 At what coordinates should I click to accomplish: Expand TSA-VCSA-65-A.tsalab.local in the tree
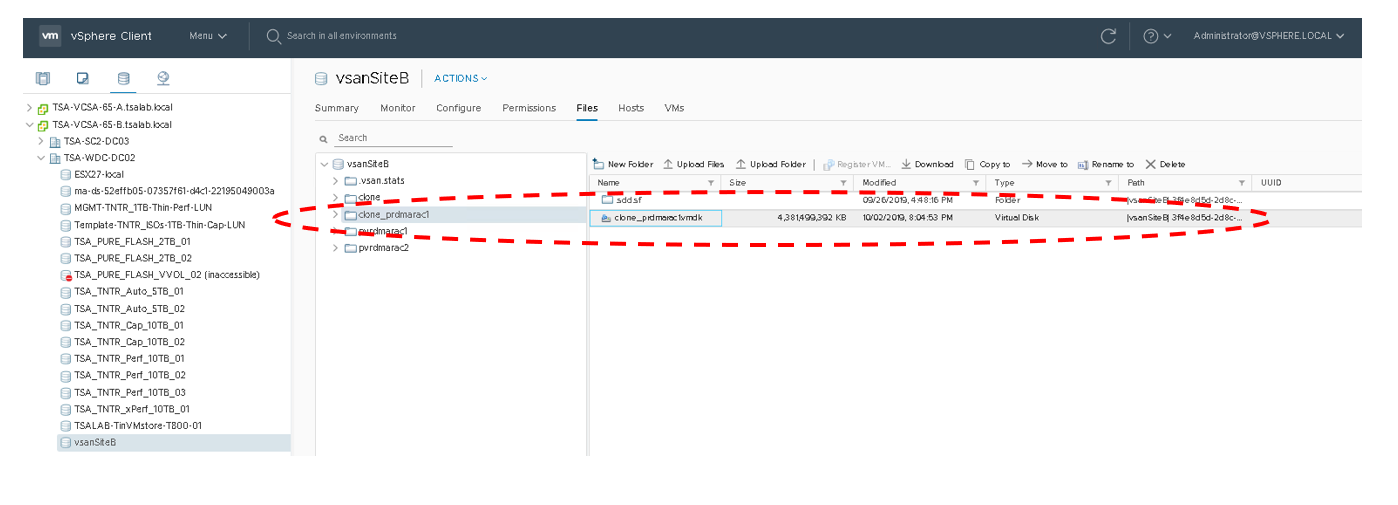point(28,108)
